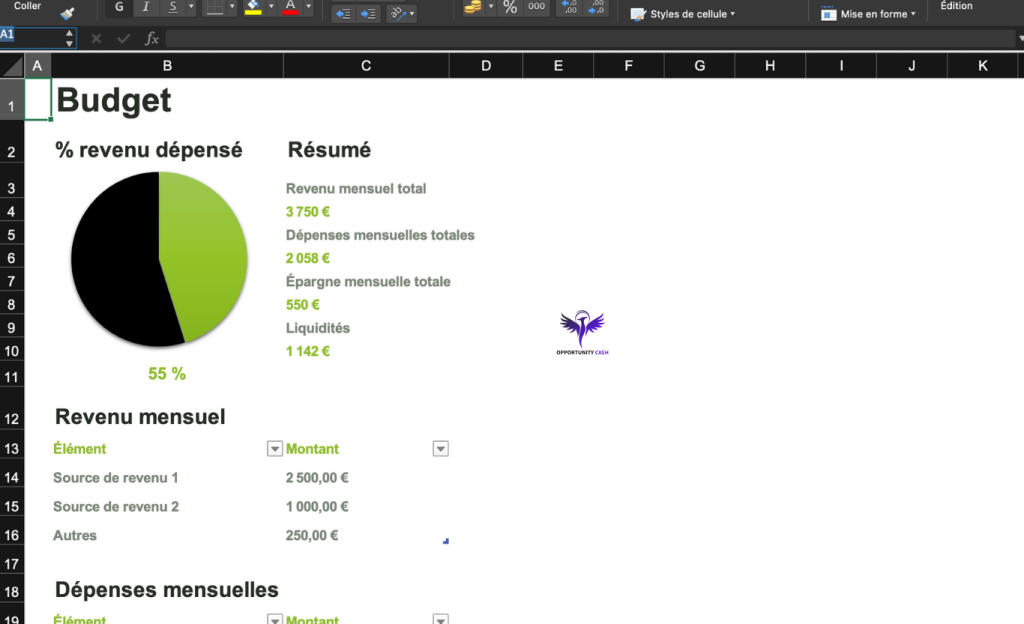Apply accounting currency format coins icon
This screenshot has width=1024, height=624.
point(473,7)
